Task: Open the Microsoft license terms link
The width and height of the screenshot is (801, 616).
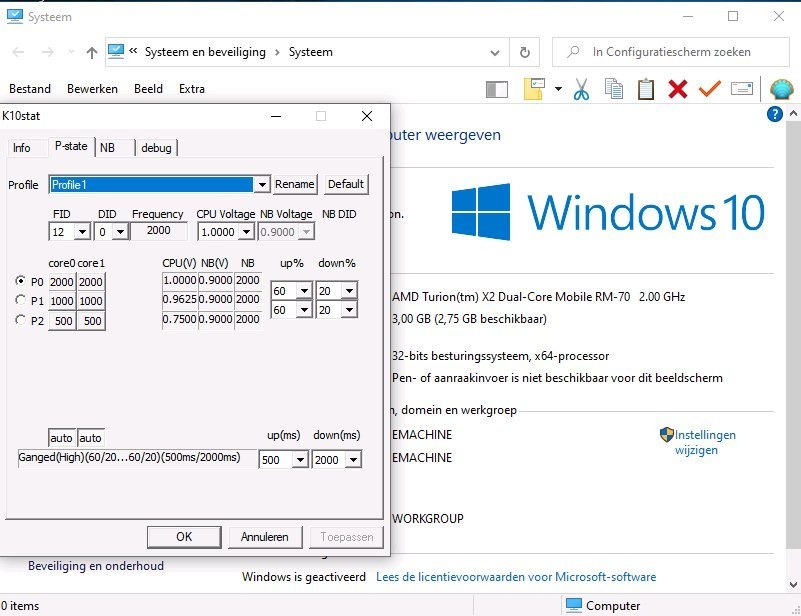Action: coord(516,577)
